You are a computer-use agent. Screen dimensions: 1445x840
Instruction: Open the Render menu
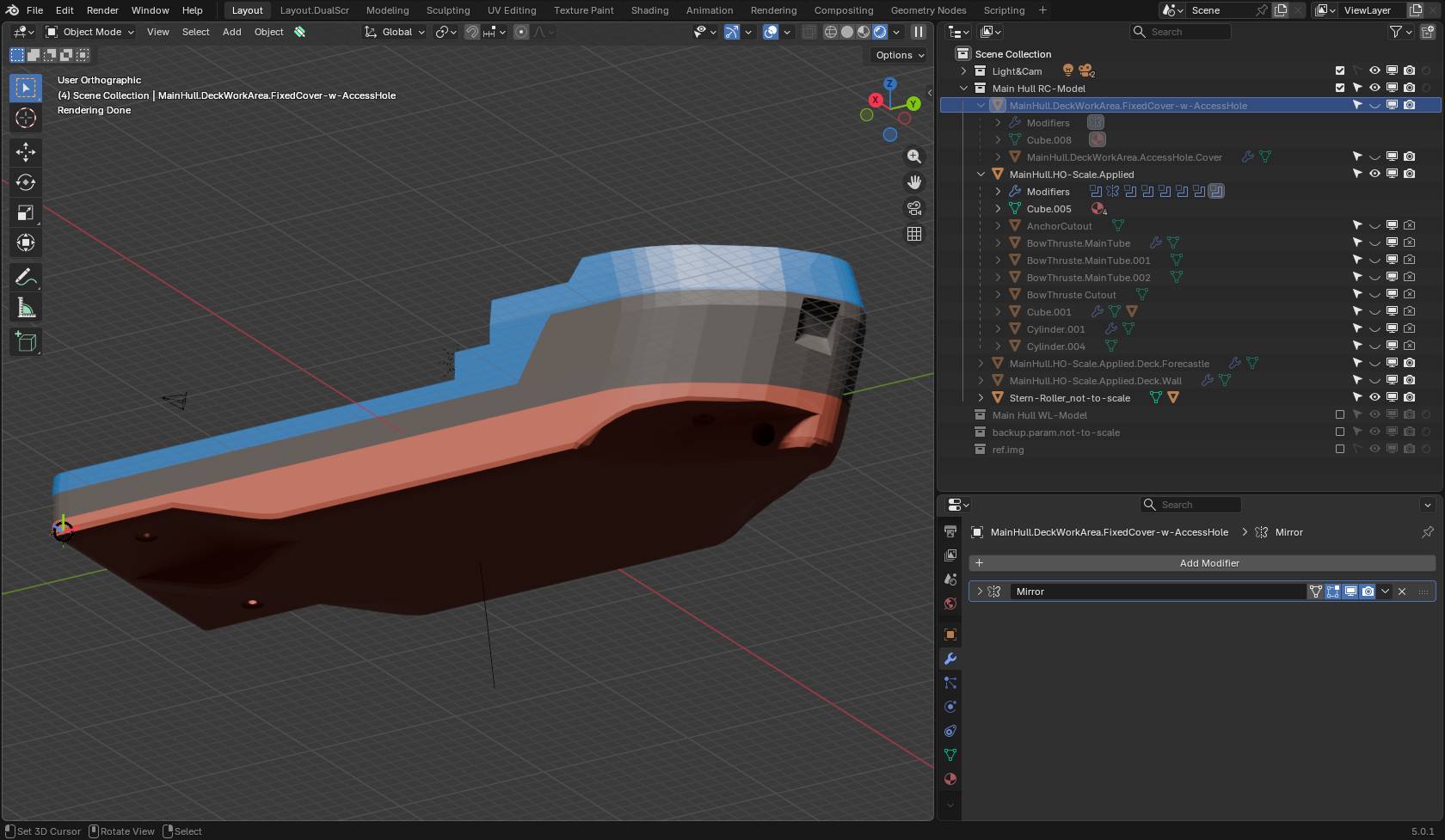pyautogui.click(x=102, y=10)
